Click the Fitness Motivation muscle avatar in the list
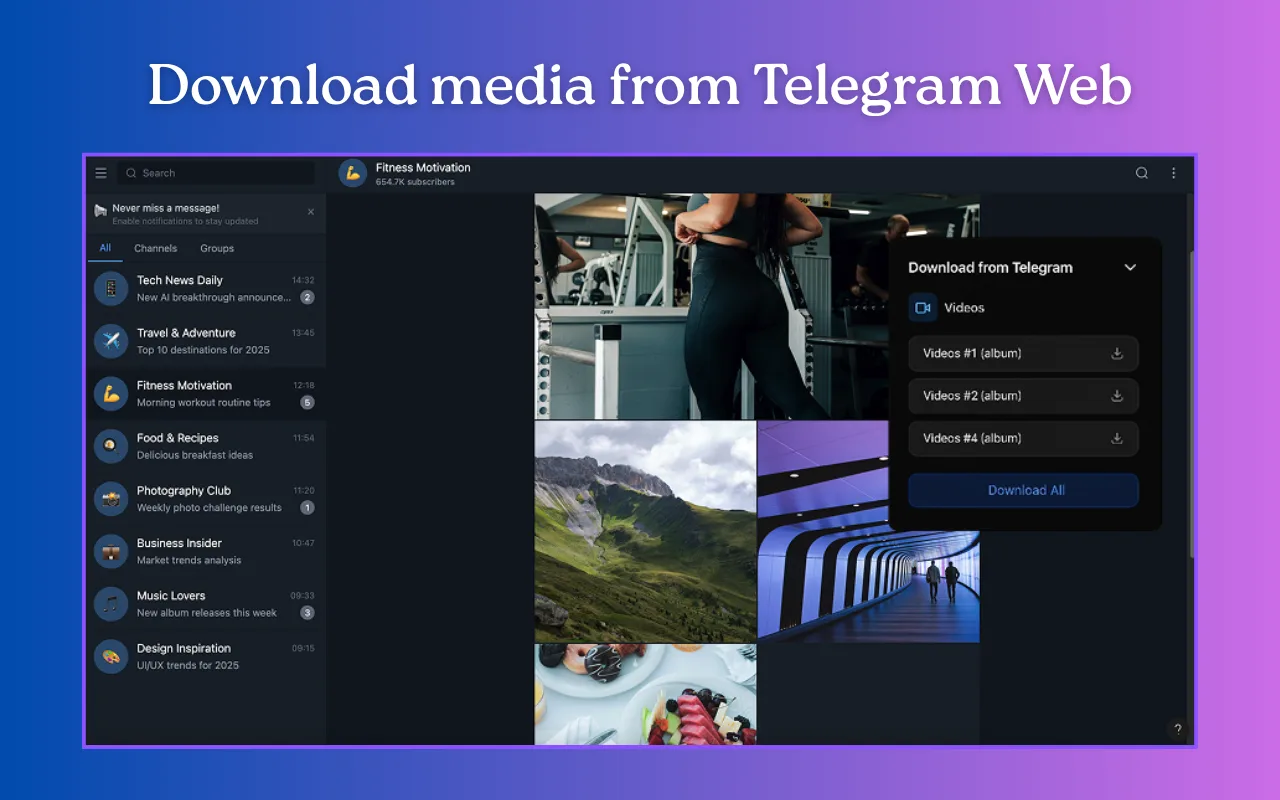This screenshot has height=800, width=1280. (x=111, y=394)
